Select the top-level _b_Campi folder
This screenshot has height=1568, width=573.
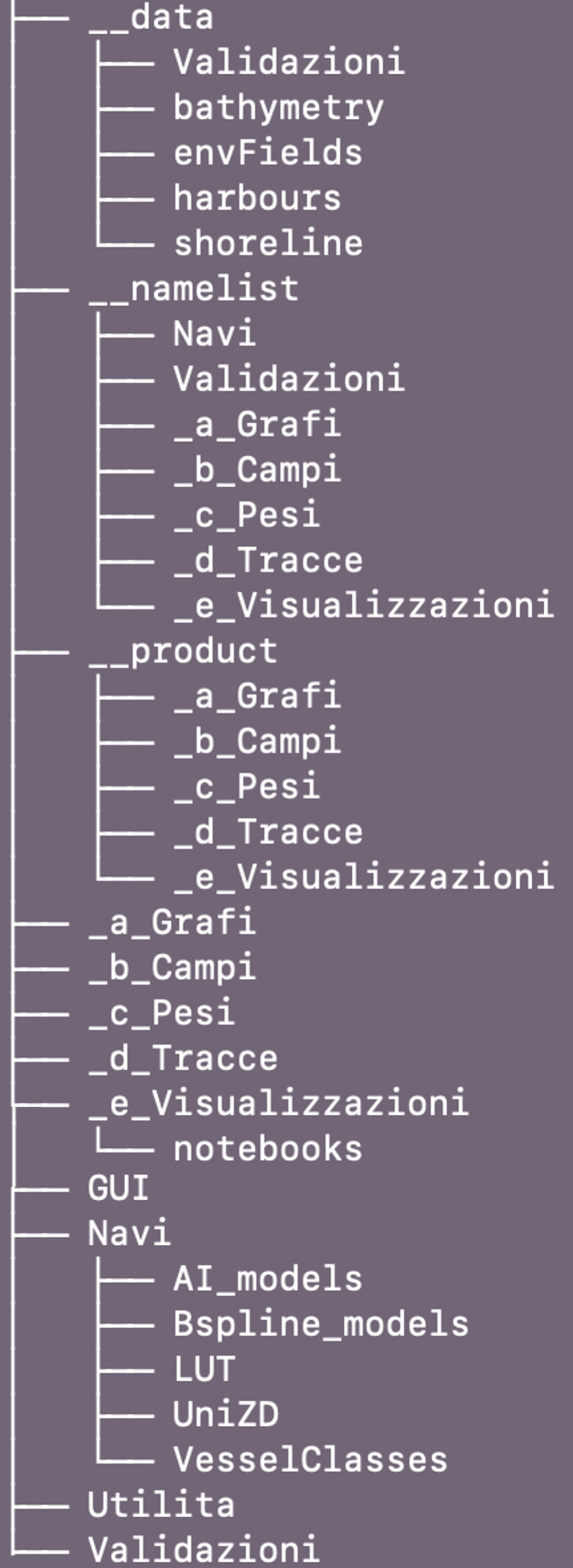point(172,968)
